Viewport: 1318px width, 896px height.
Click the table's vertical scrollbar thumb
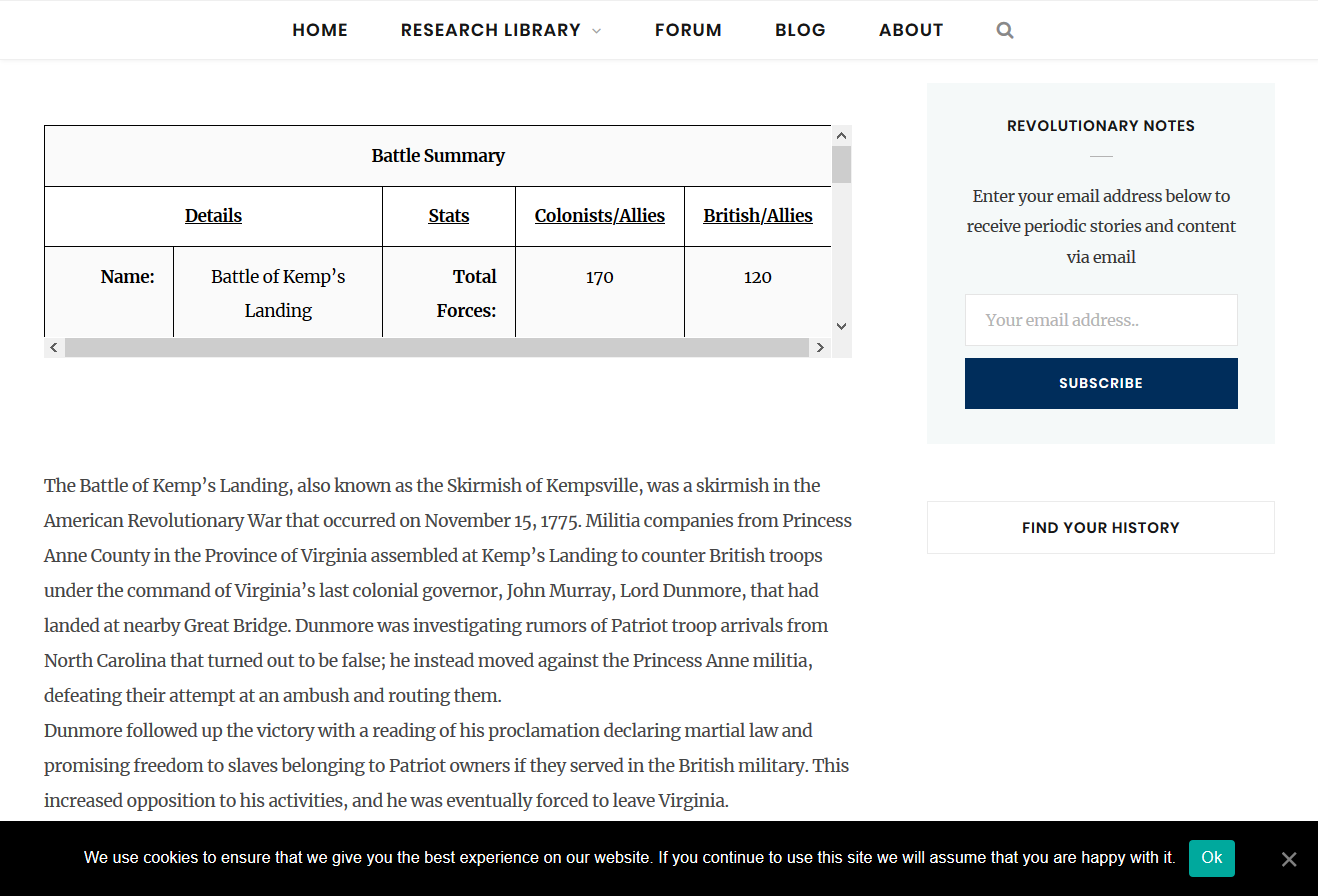(841, 164)
